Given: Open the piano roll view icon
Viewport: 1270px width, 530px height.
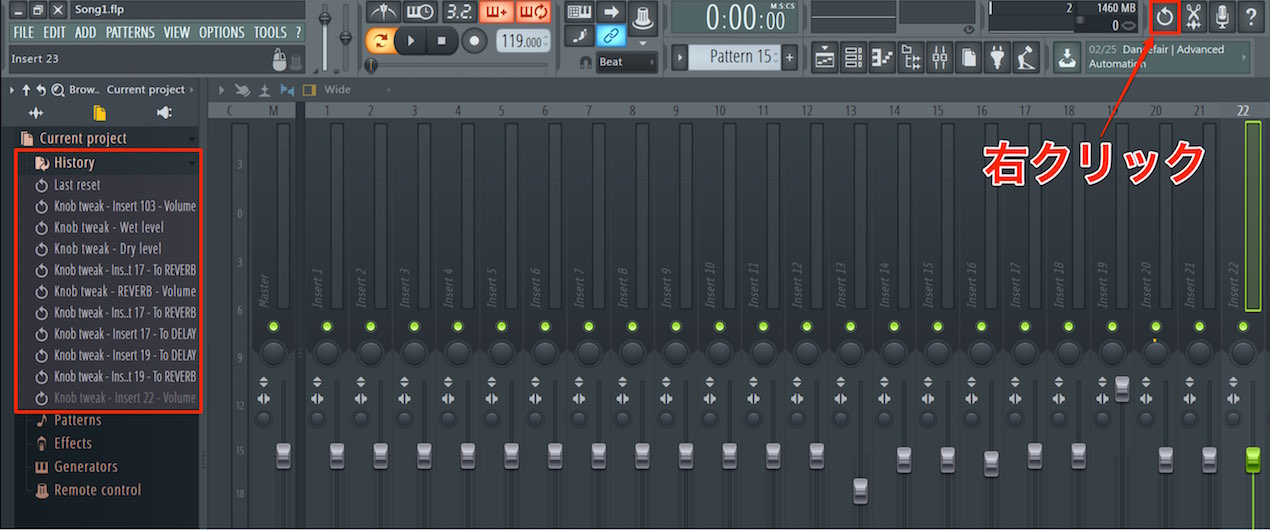Looking at the screenshot, I should (883, 58).
